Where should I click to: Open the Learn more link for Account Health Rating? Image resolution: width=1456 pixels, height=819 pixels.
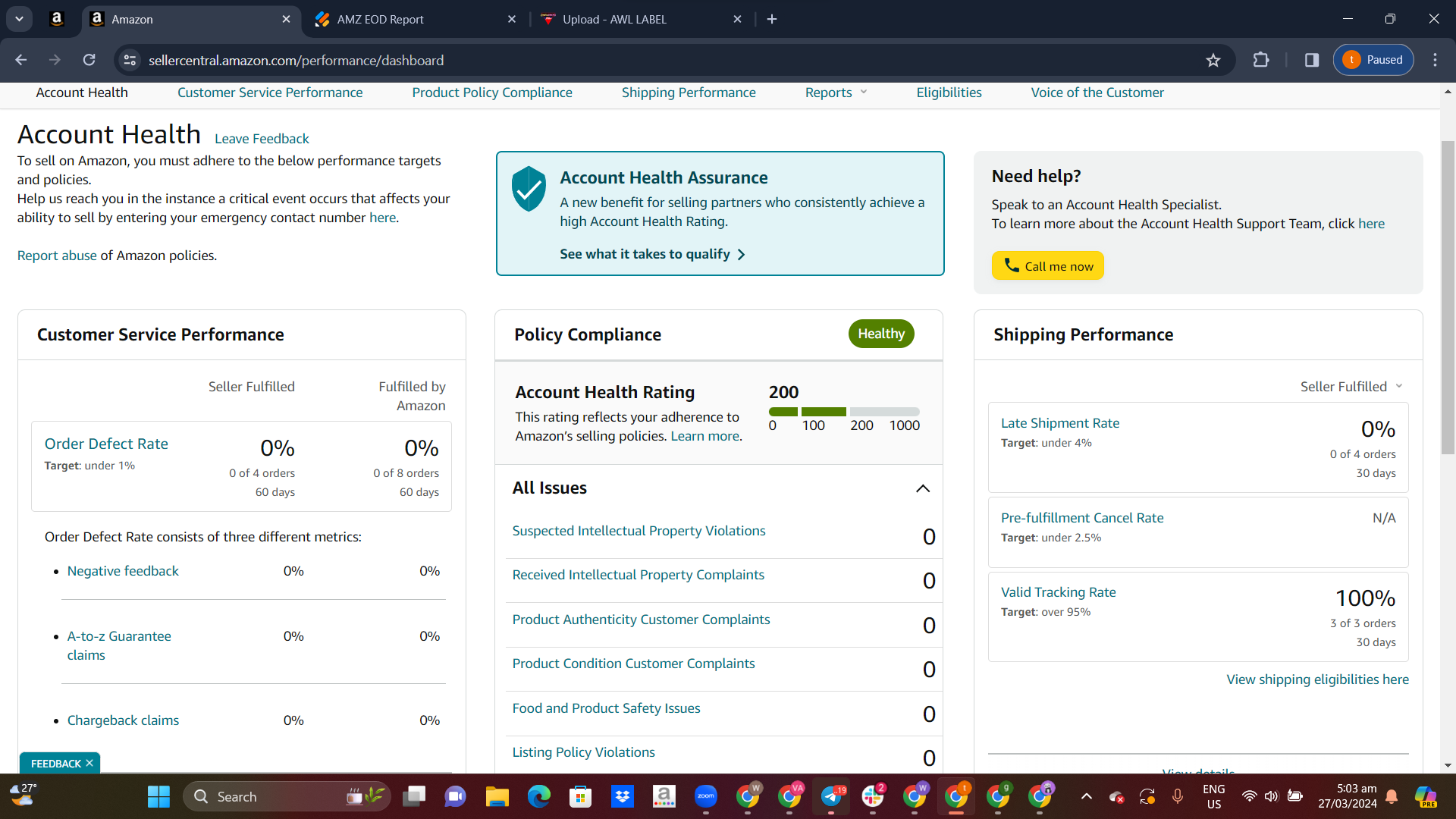[704, 436]
